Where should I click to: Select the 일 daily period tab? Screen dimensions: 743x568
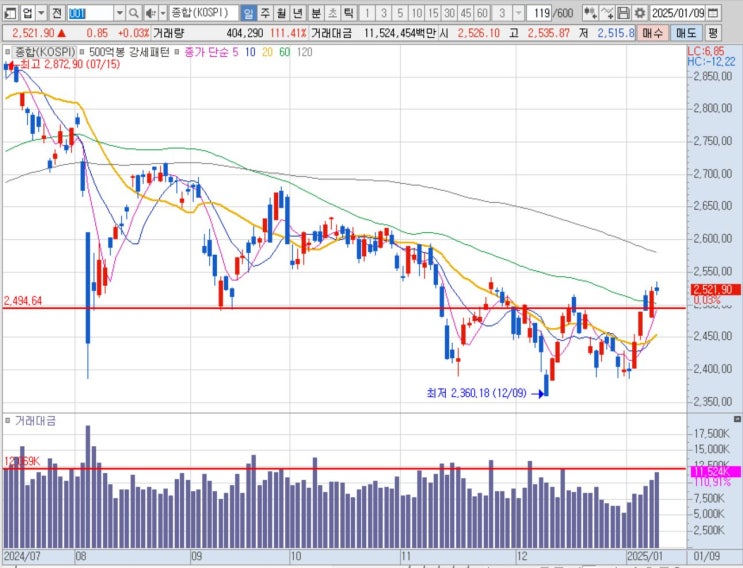(x=248, y=13)
